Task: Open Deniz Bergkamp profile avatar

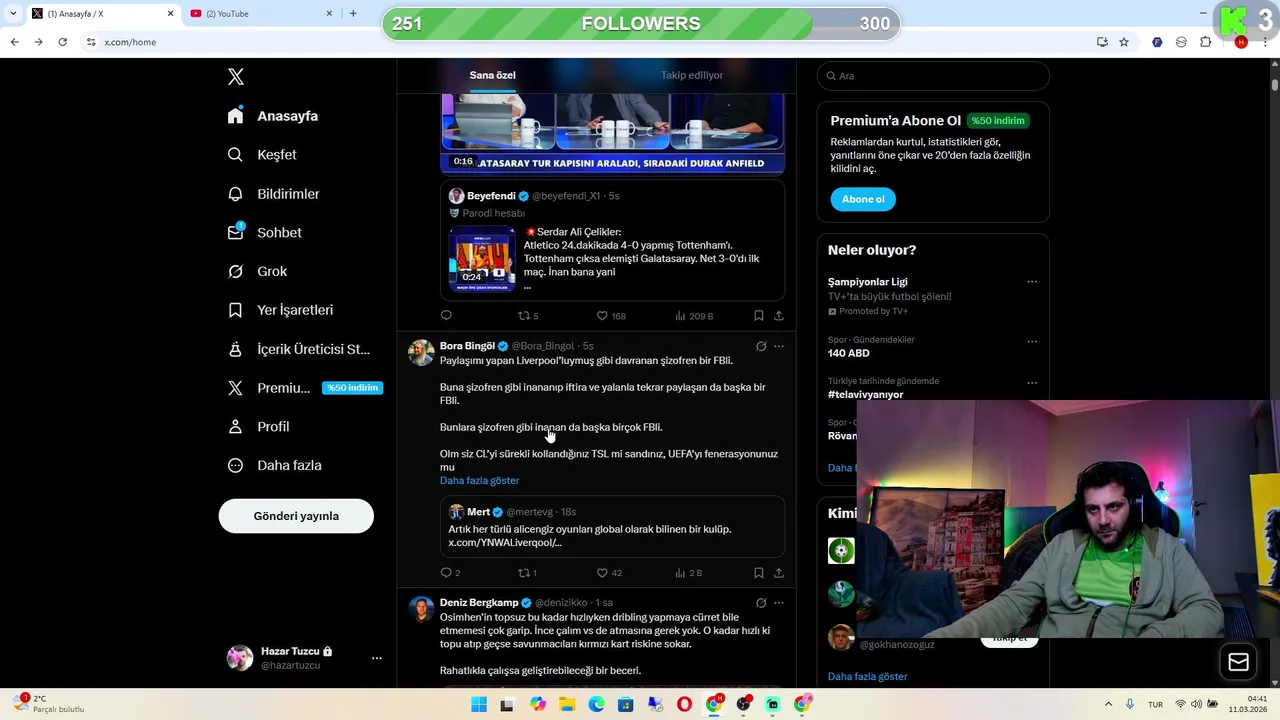Action: coord(421,609)
